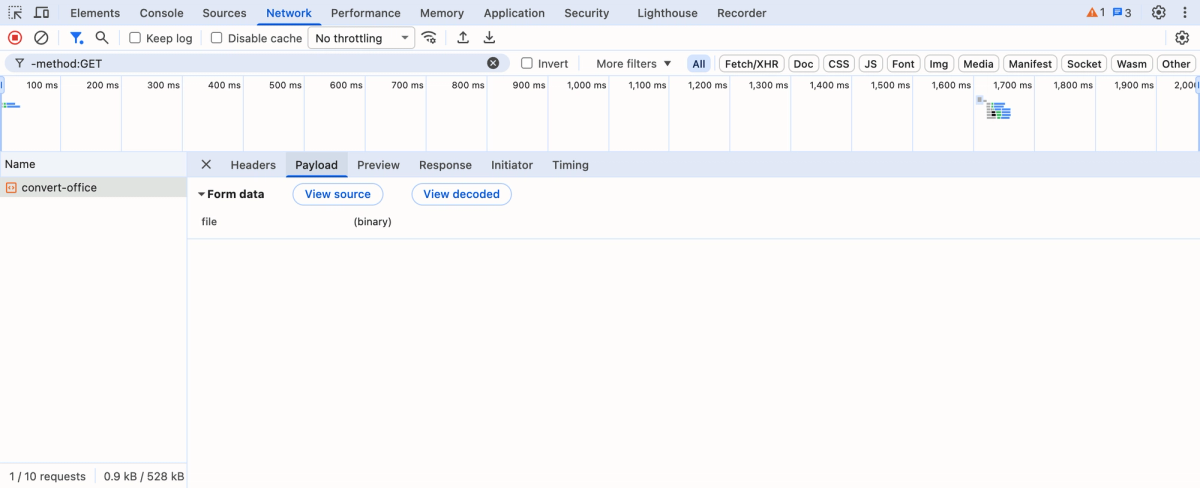Switch to the Memory panel
Image resolution: width=1200 pixels, height=488 pixels.
coord(441,13)
